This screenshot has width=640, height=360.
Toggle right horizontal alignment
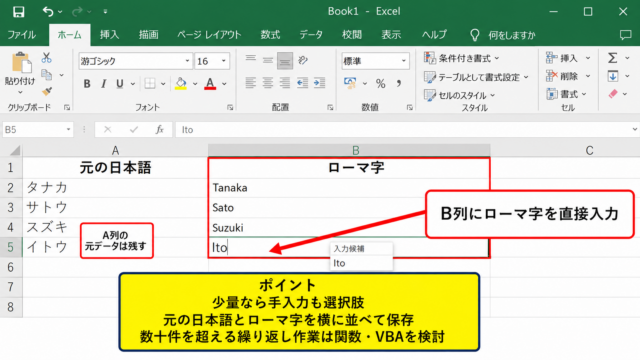click(x=285, y=83)
